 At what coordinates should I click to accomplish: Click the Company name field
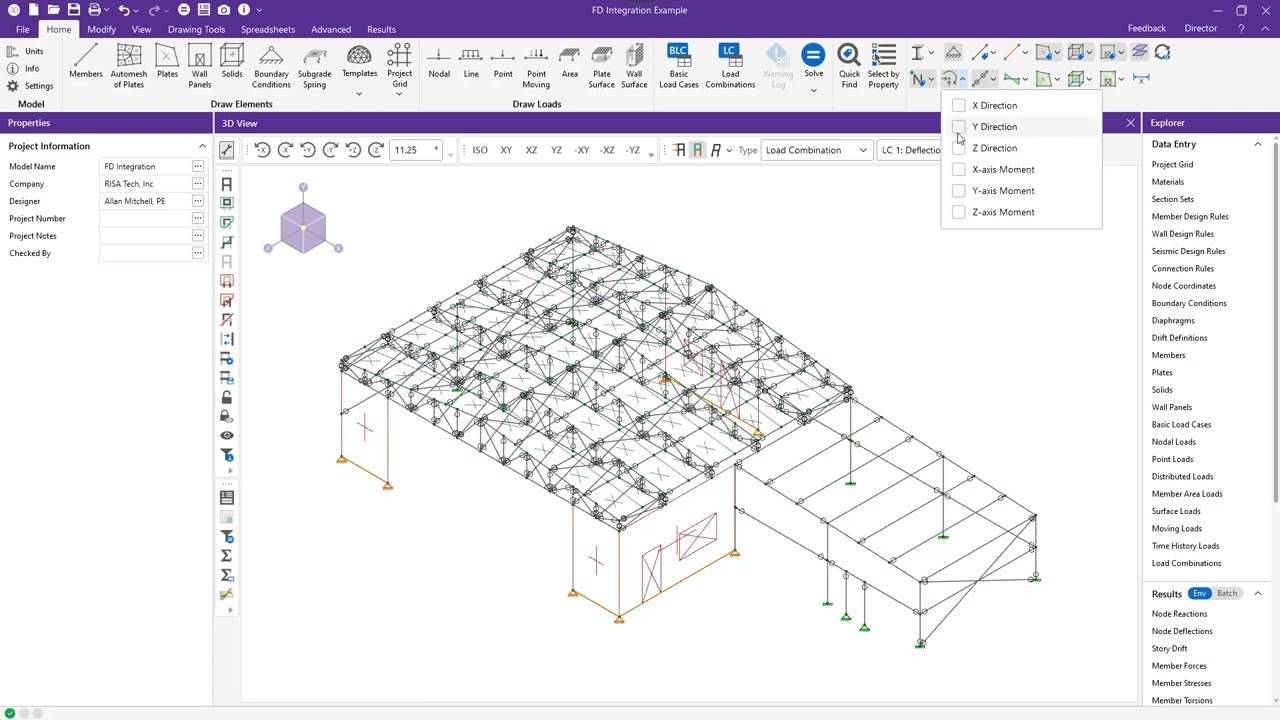tap(146, 184)
